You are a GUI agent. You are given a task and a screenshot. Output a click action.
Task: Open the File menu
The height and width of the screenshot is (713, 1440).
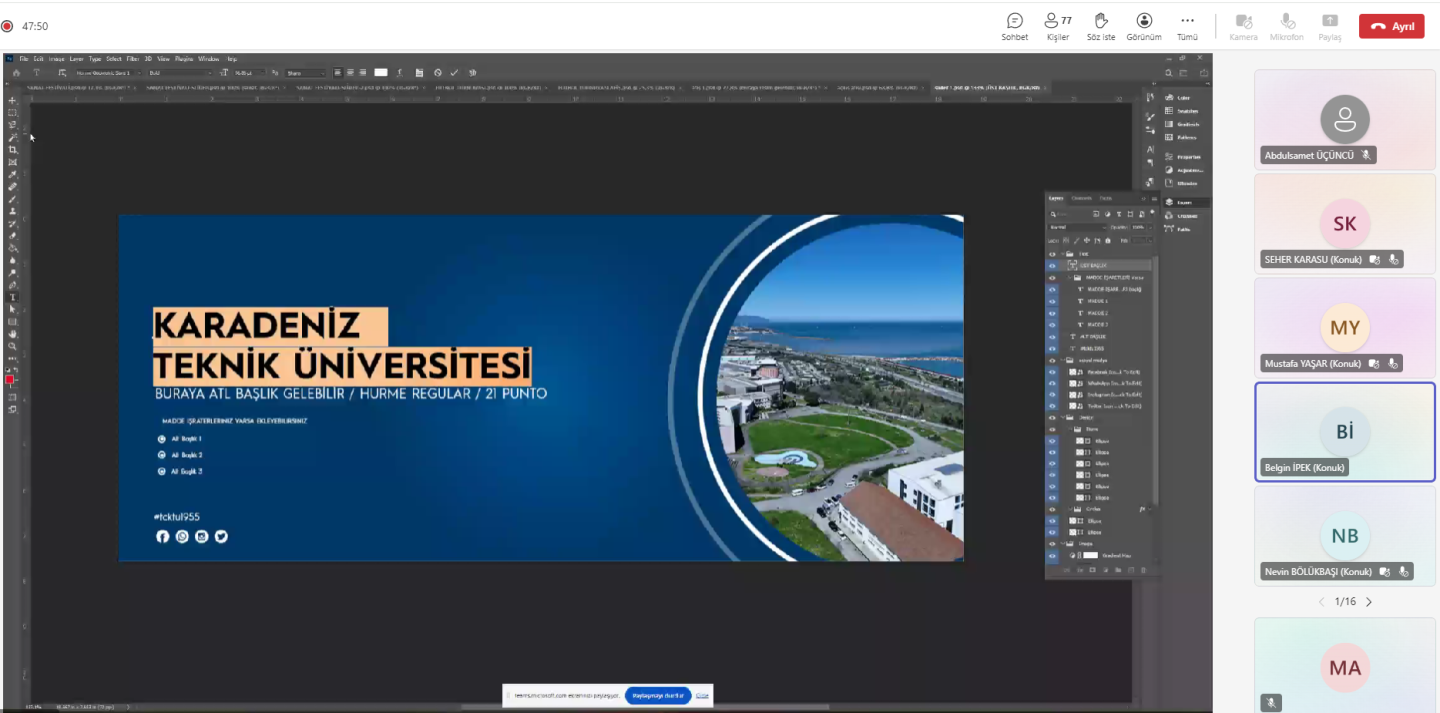click(24, 59)
